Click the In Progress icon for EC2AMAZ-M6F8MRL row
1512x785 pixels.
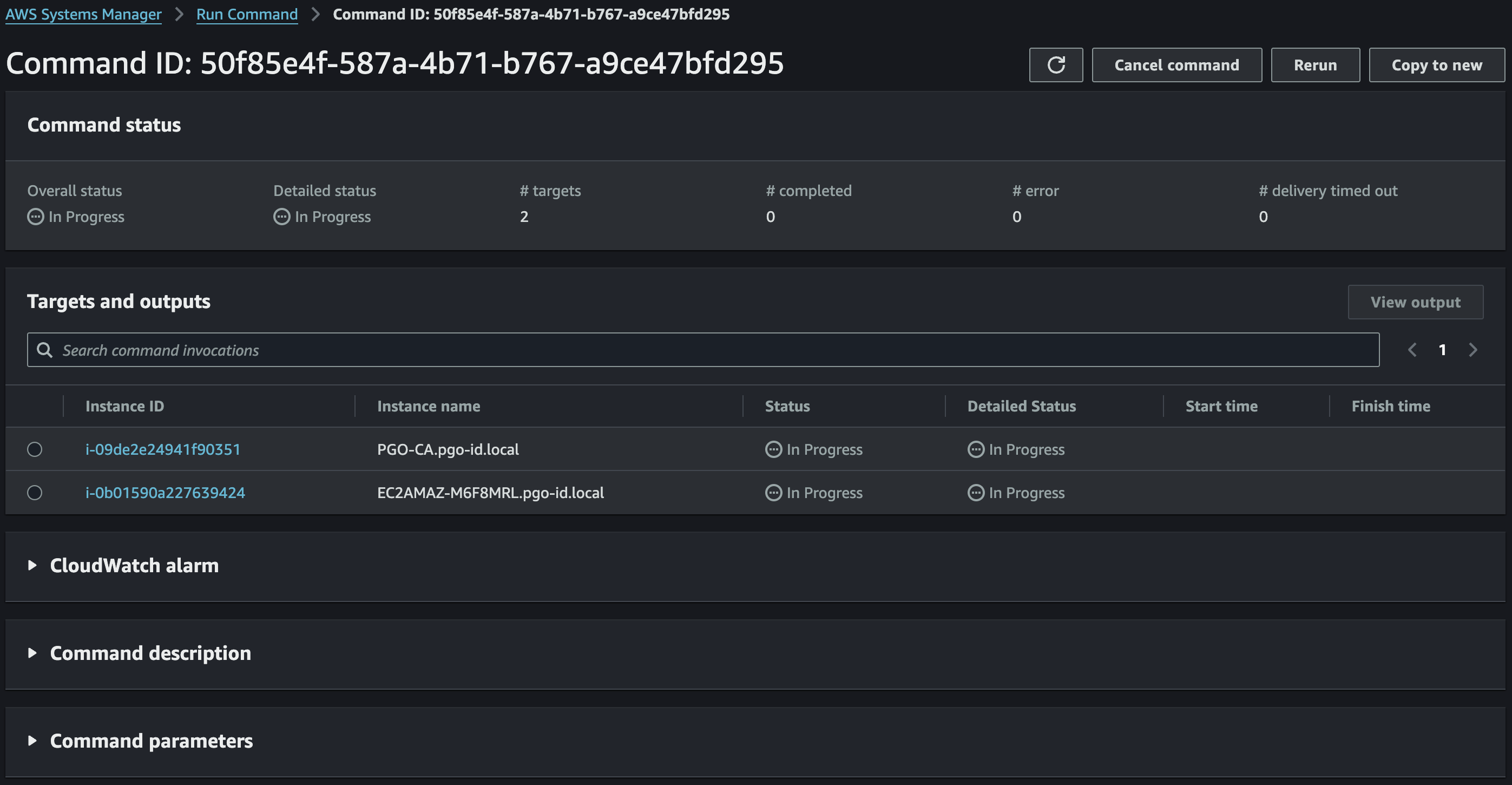pyautogui.click(x=773, y=493)
